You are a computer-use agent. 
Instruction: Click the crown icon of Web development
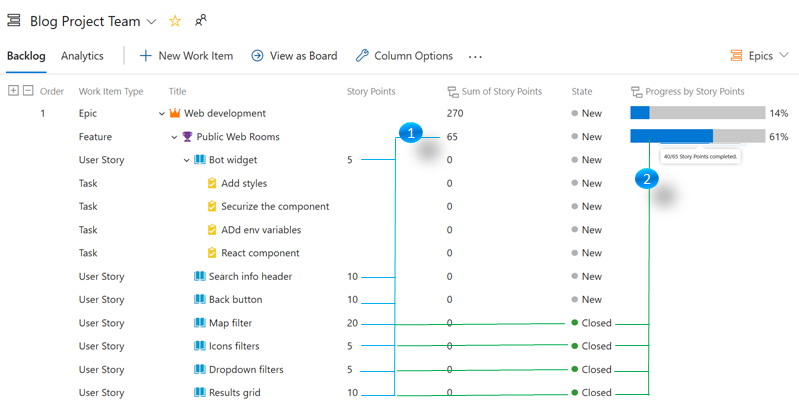click(x=175, y=113)
